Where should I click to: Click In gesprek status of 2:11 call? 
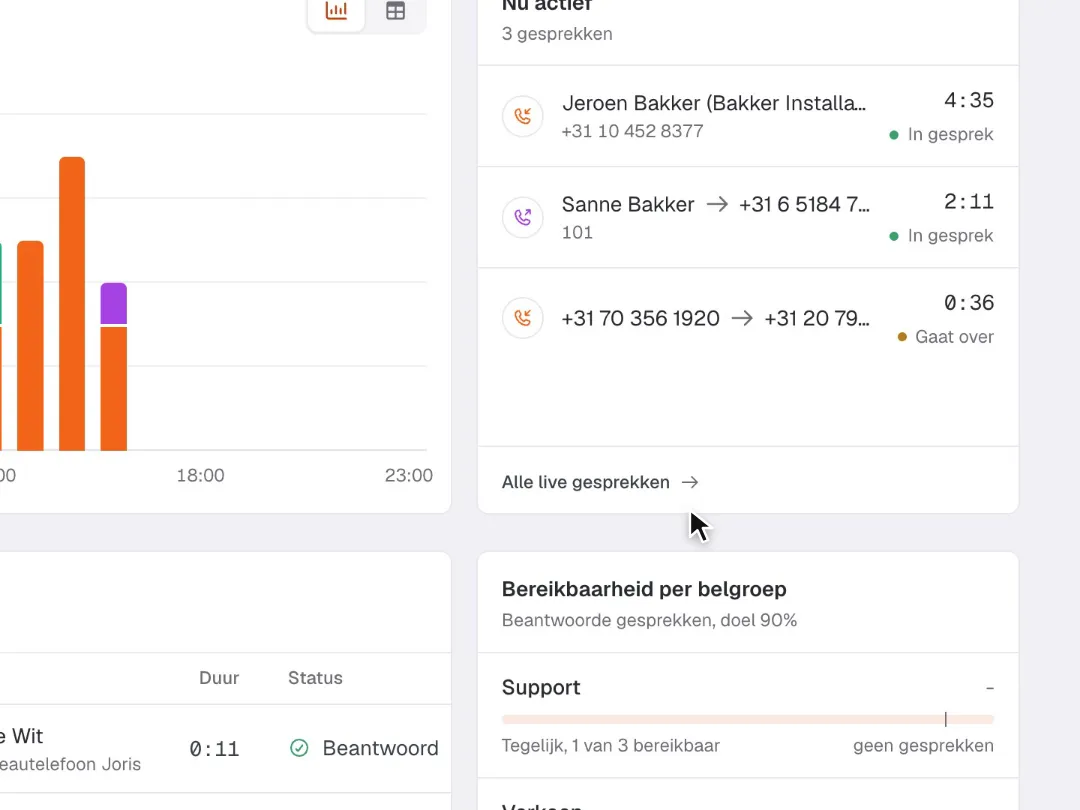[942, 236]
